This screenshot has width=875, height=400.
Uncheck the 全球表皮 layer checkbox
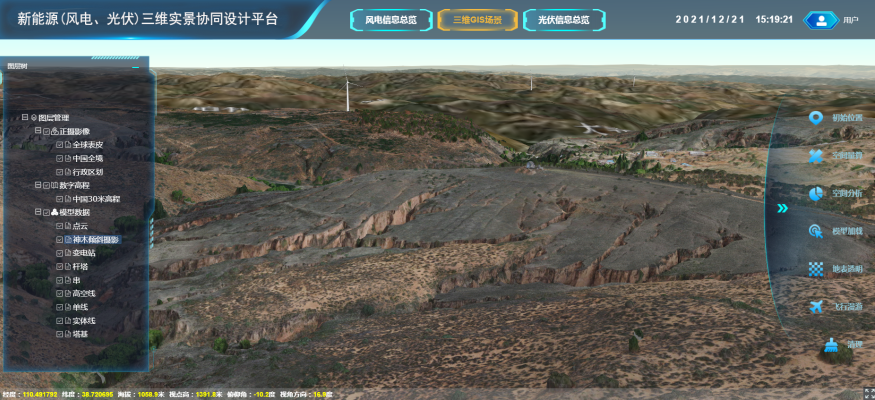[x=59, y=144]
